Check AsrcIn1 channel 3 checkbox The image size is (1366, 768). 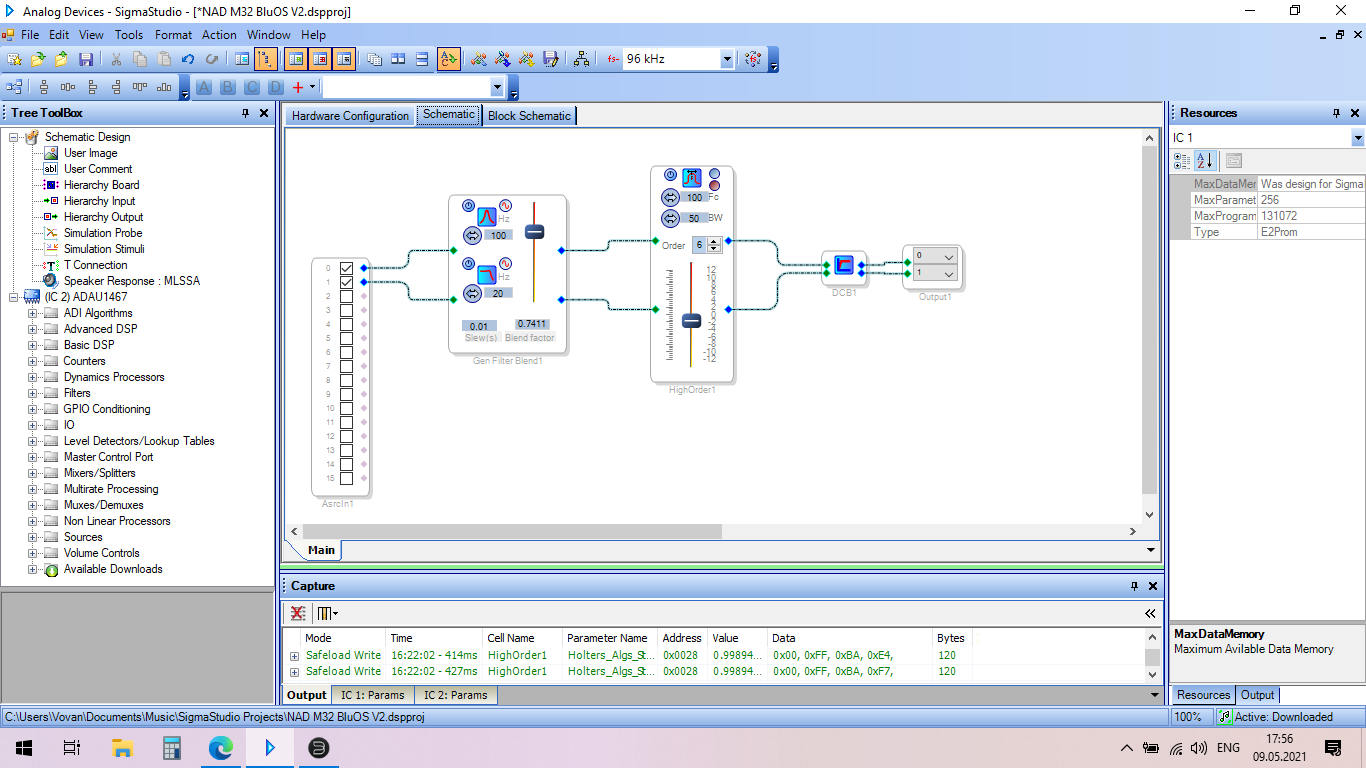click(346, 310)
